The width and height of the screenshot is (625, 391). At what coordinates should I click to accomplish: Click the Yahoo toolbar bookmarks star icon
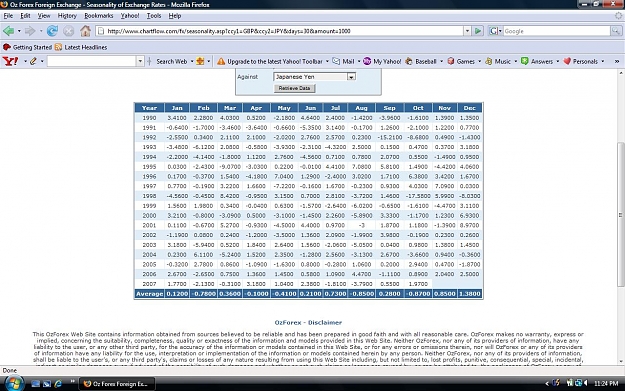(200, 61)
